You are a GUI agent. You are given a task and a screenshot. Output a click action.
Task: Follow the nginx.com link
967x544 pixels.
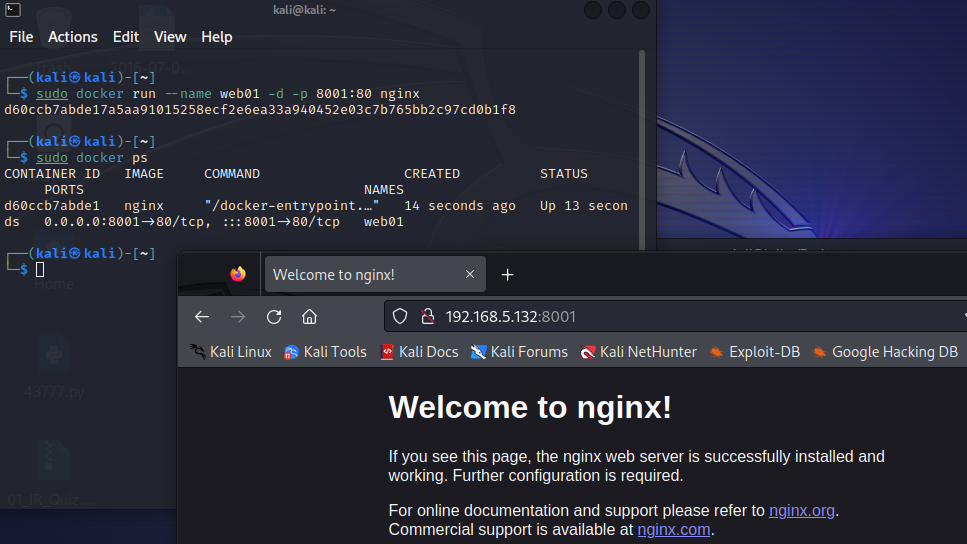click(673, 530)
